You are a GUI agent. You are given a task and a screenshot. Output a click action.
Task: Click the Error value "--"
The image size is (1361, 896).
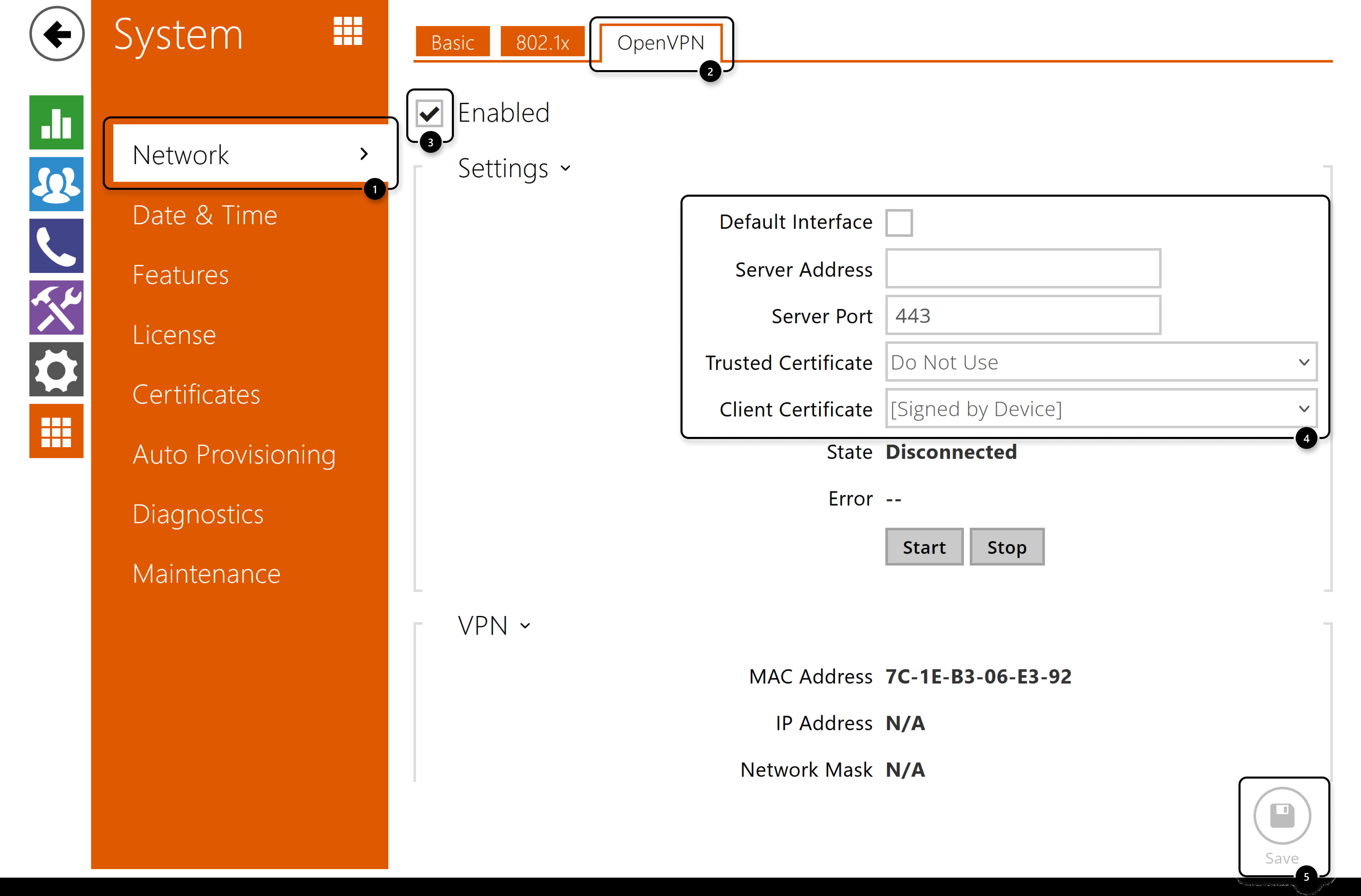(894, 499)
